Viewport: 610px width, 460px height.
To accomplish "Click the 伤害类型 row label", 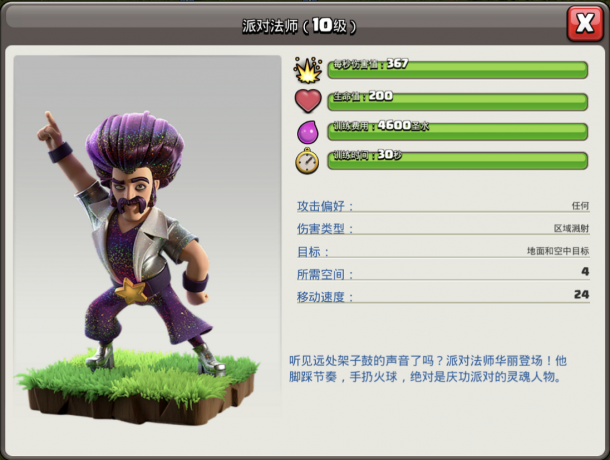I will (325, 228).
